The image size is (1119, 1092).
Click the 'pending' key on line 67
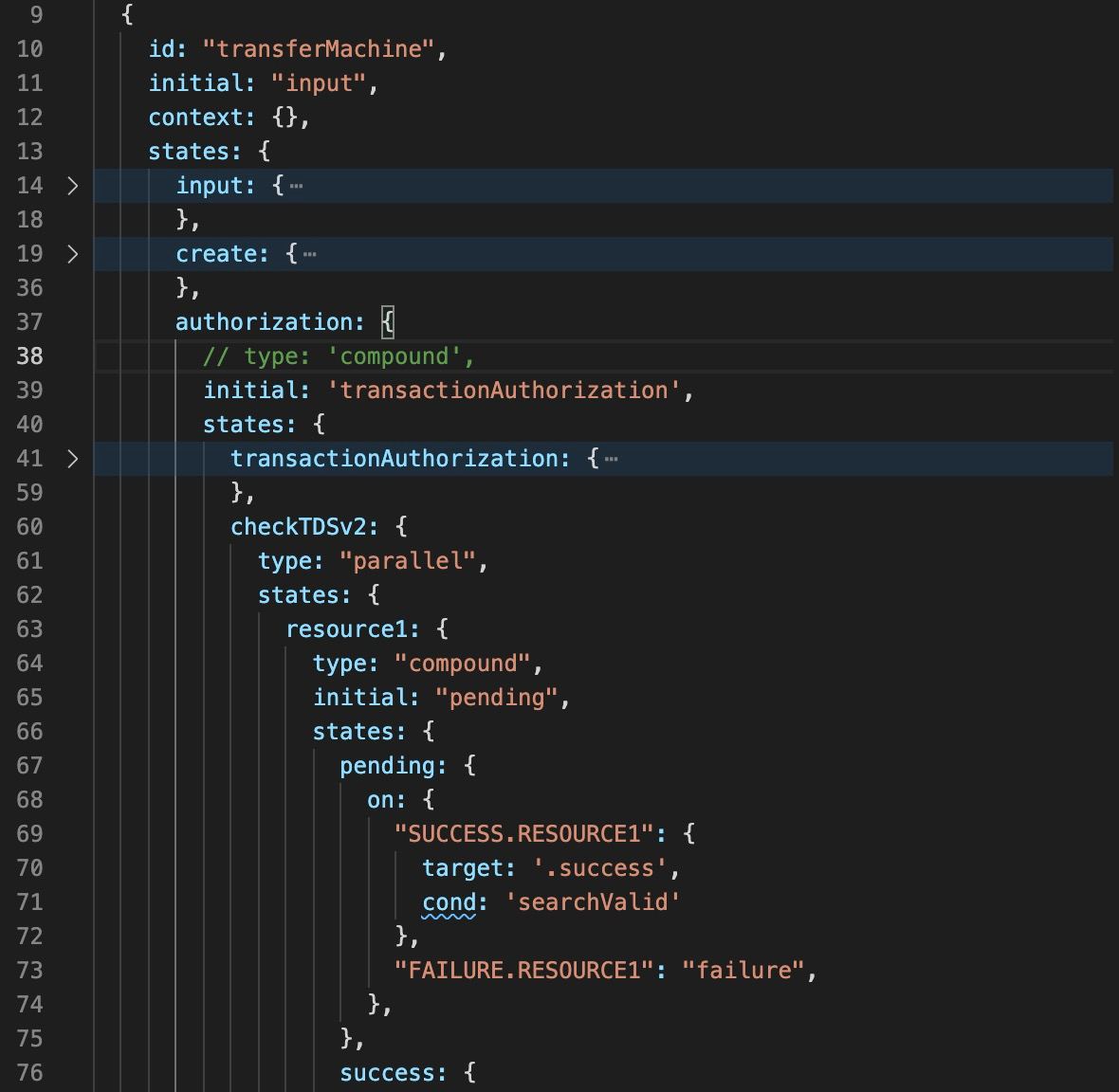pyautogui.click(x=388, y=766)
